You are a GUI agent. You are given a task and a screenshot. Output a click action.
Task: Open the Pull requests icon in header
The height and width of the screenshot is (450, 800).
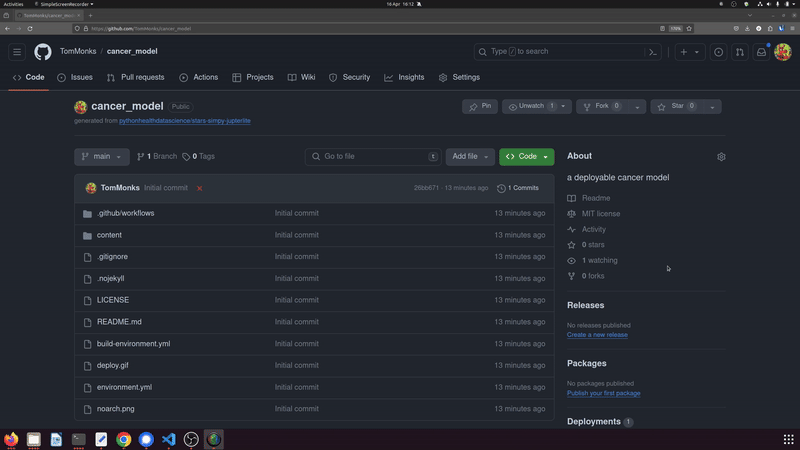point(740,52)
